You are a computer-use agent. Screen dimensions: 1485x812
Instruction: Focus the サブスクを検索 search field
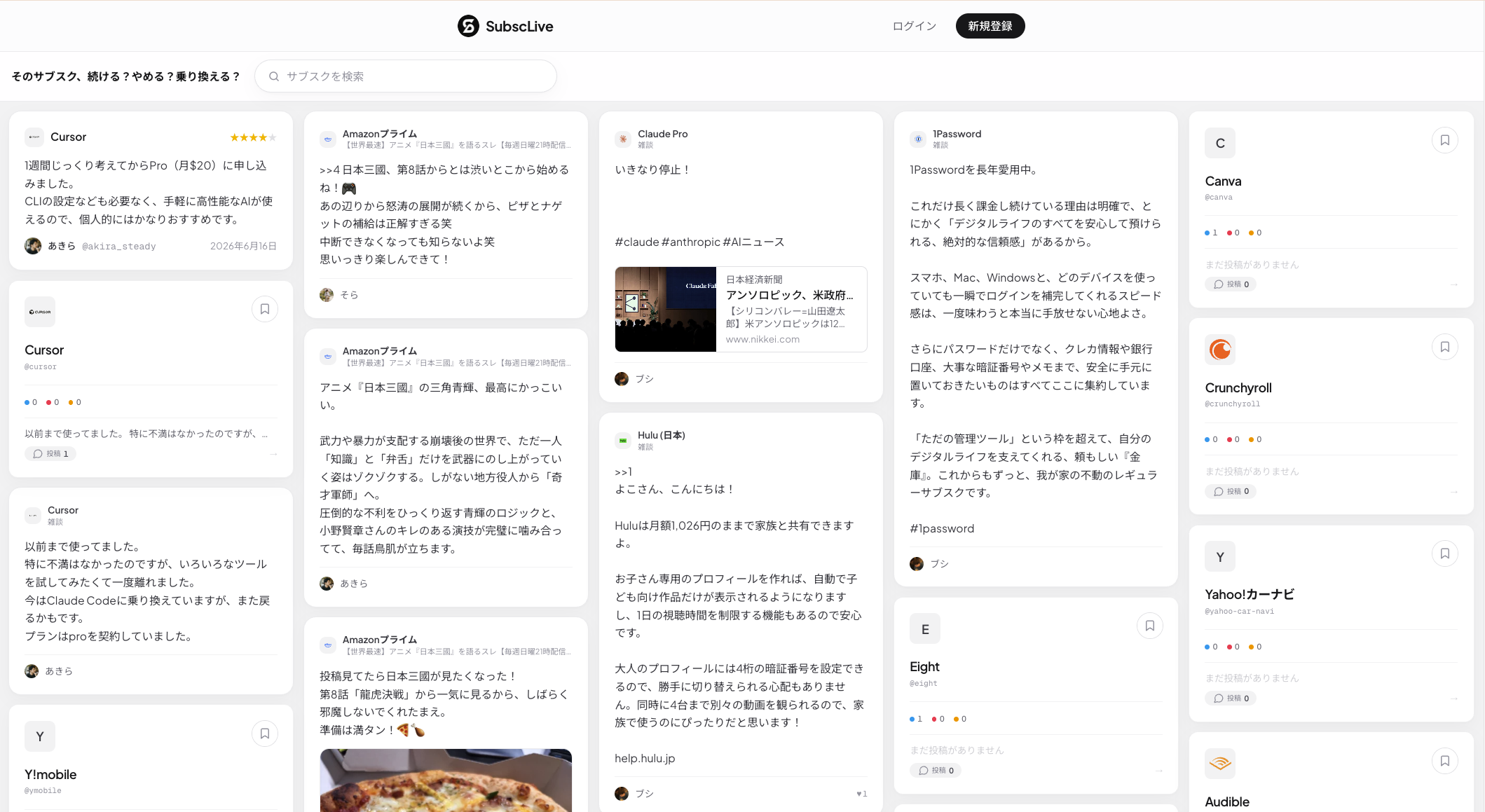[406, 76]
